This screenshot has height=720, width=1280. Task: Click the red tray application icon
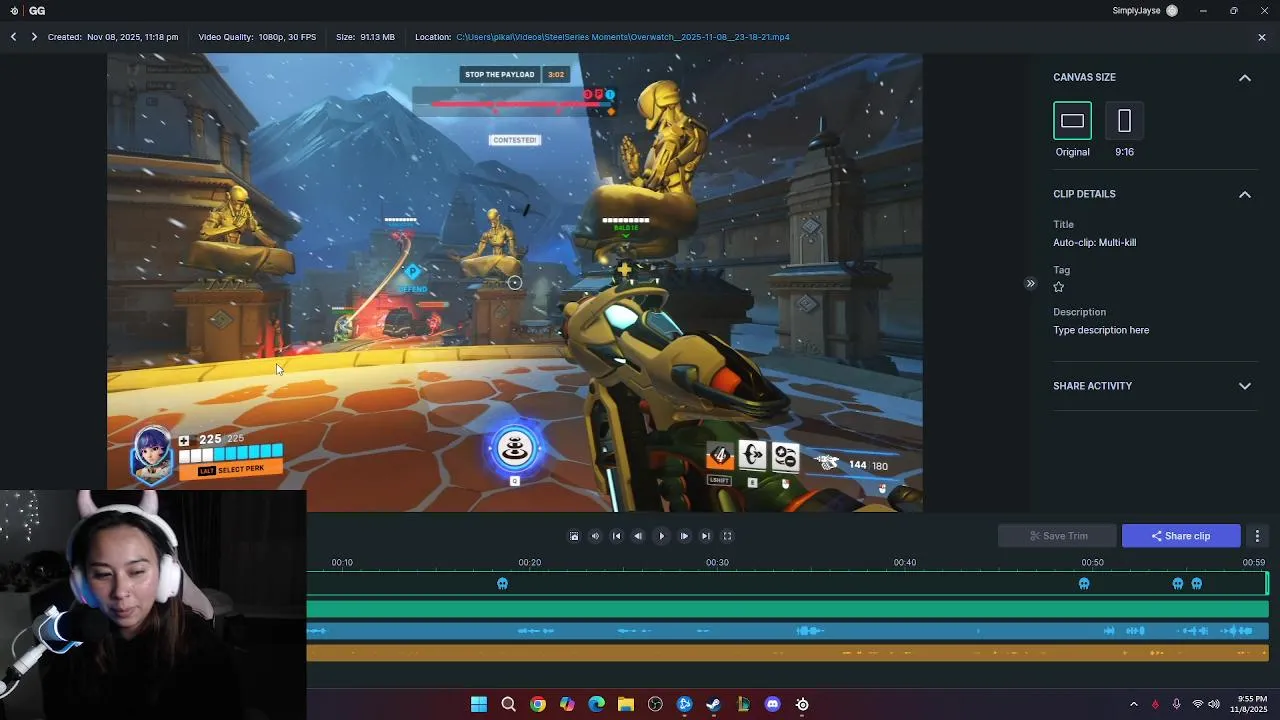click(1156, 704)
